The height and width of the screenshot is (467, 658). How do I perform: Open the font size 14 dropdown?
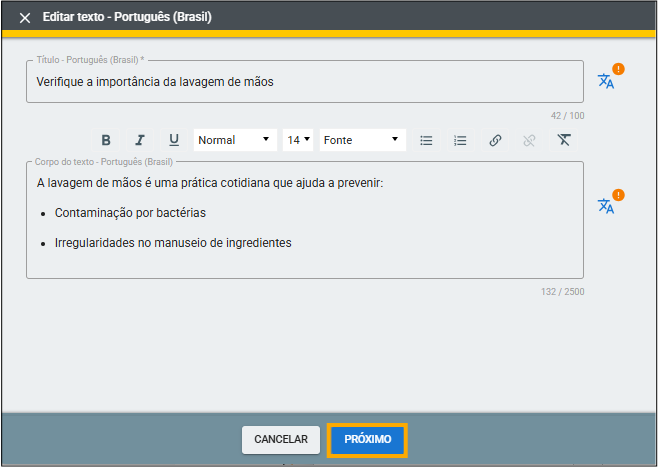click(x=299, y=140)
